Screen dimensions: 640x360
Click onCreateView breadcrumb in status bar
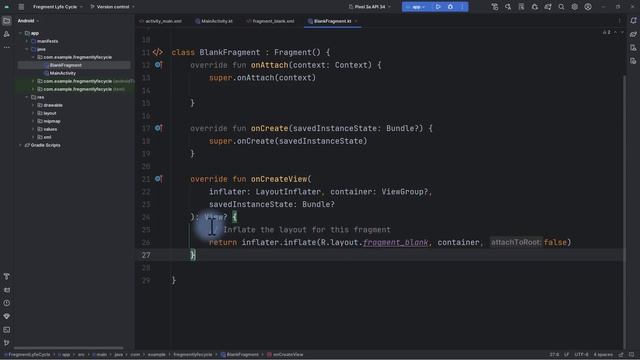[285, 355]
